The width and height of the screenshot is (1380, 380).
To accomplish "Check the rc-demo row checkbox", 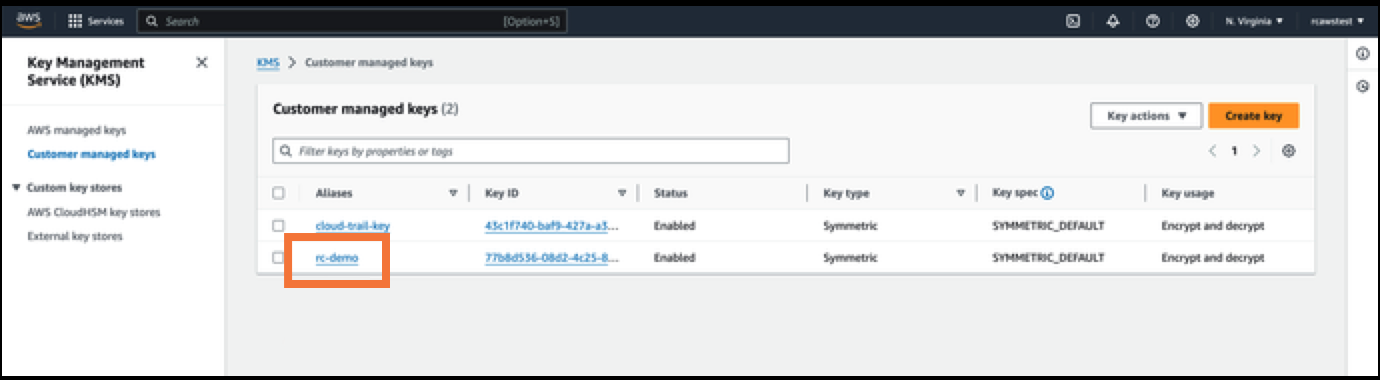I will [x=279, y=258].
